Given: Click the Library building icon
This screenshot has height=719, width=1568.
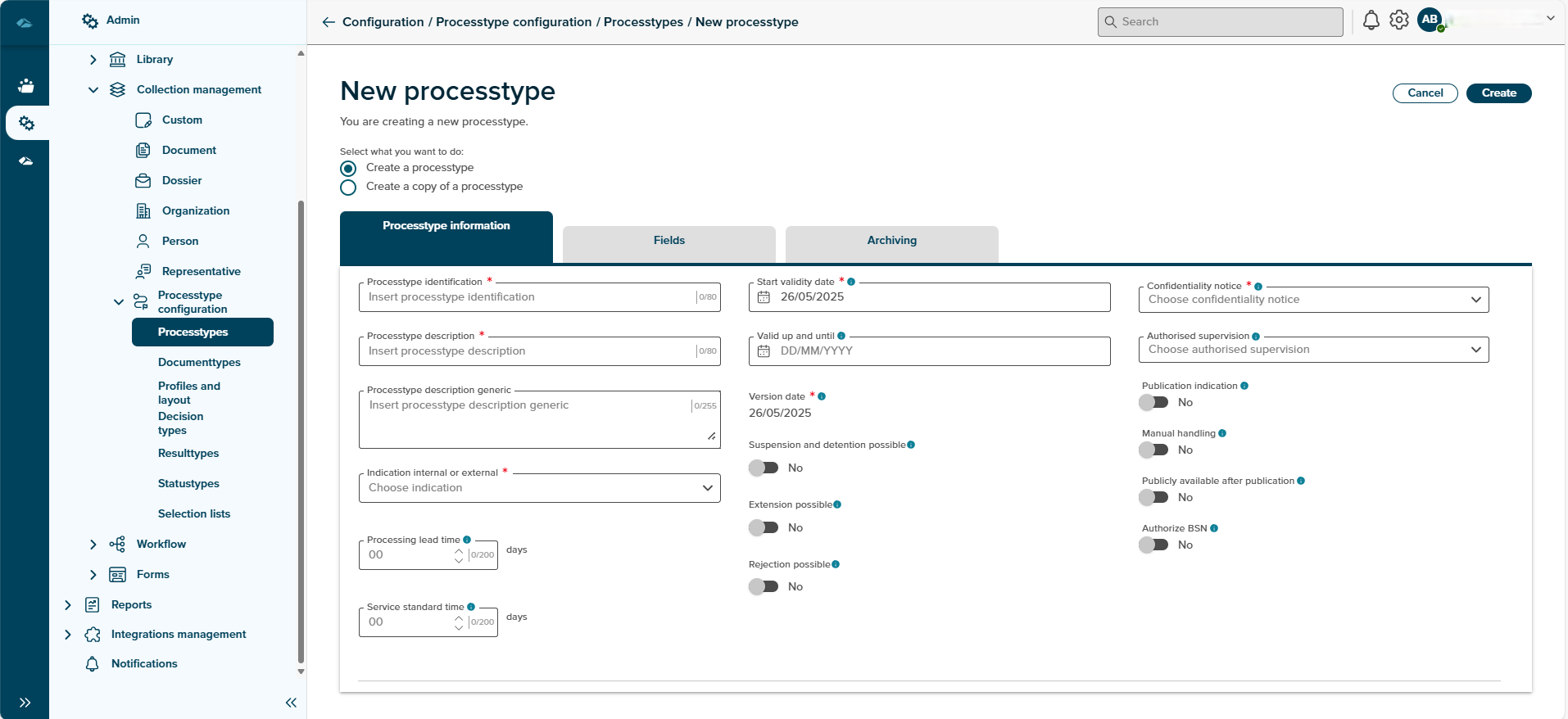Looking at the screenshot, I should click(118, 59).
